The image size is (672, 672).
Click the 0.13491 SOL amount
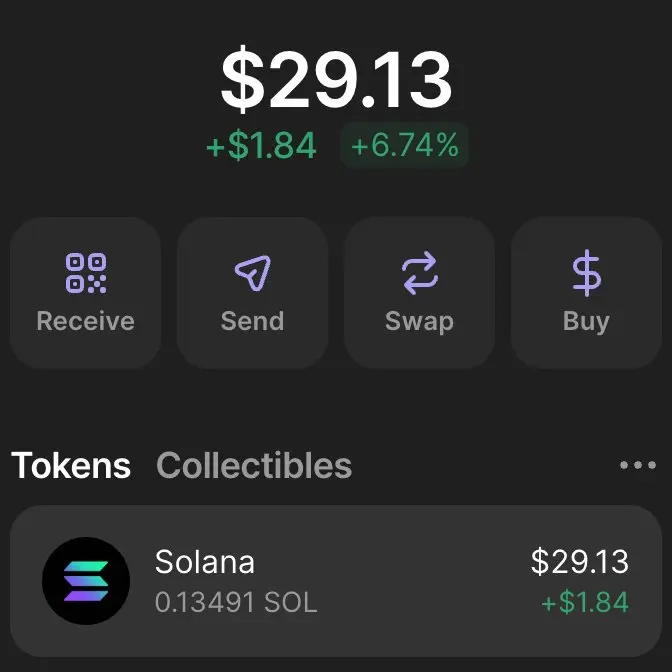pyautogui.click(x=236, y=602)
